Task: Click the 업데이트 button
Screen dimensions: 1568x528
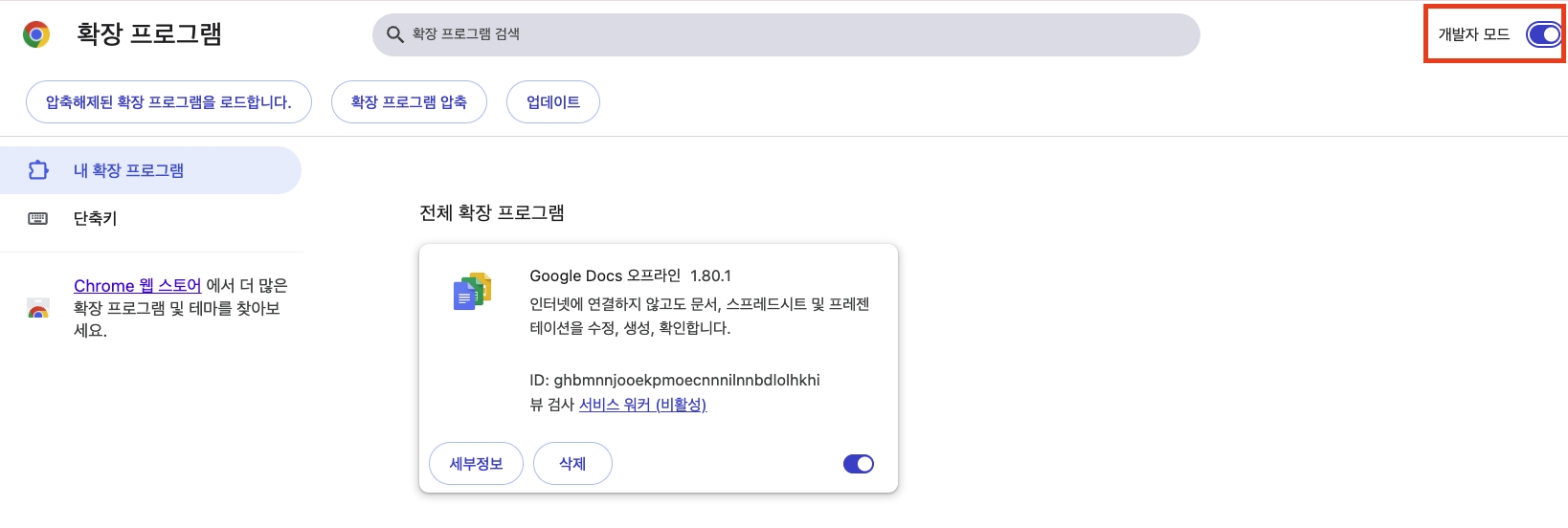Action: (553, 102)
